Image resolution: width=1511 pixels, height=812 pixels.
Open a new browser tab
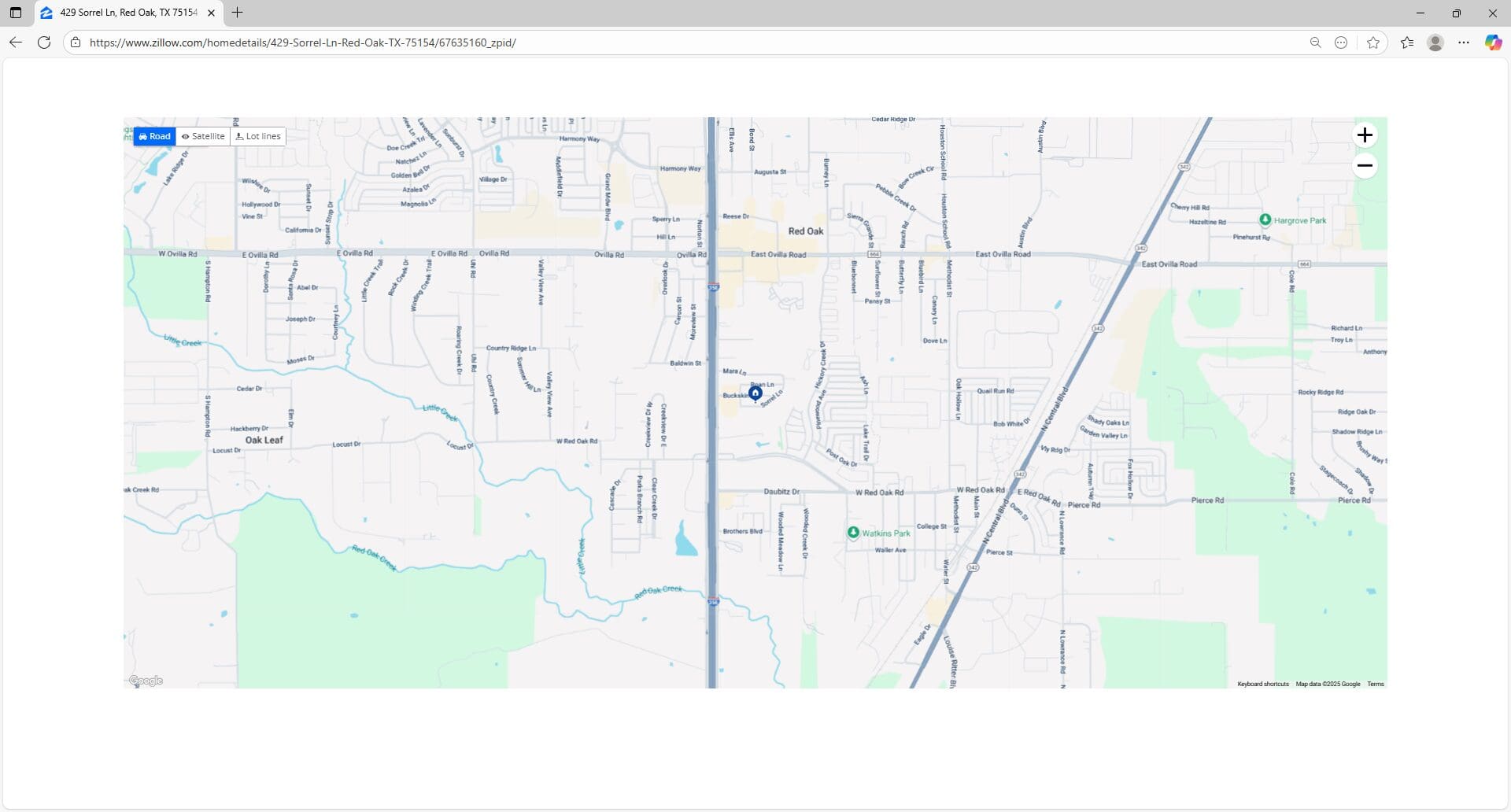point(237,13)
